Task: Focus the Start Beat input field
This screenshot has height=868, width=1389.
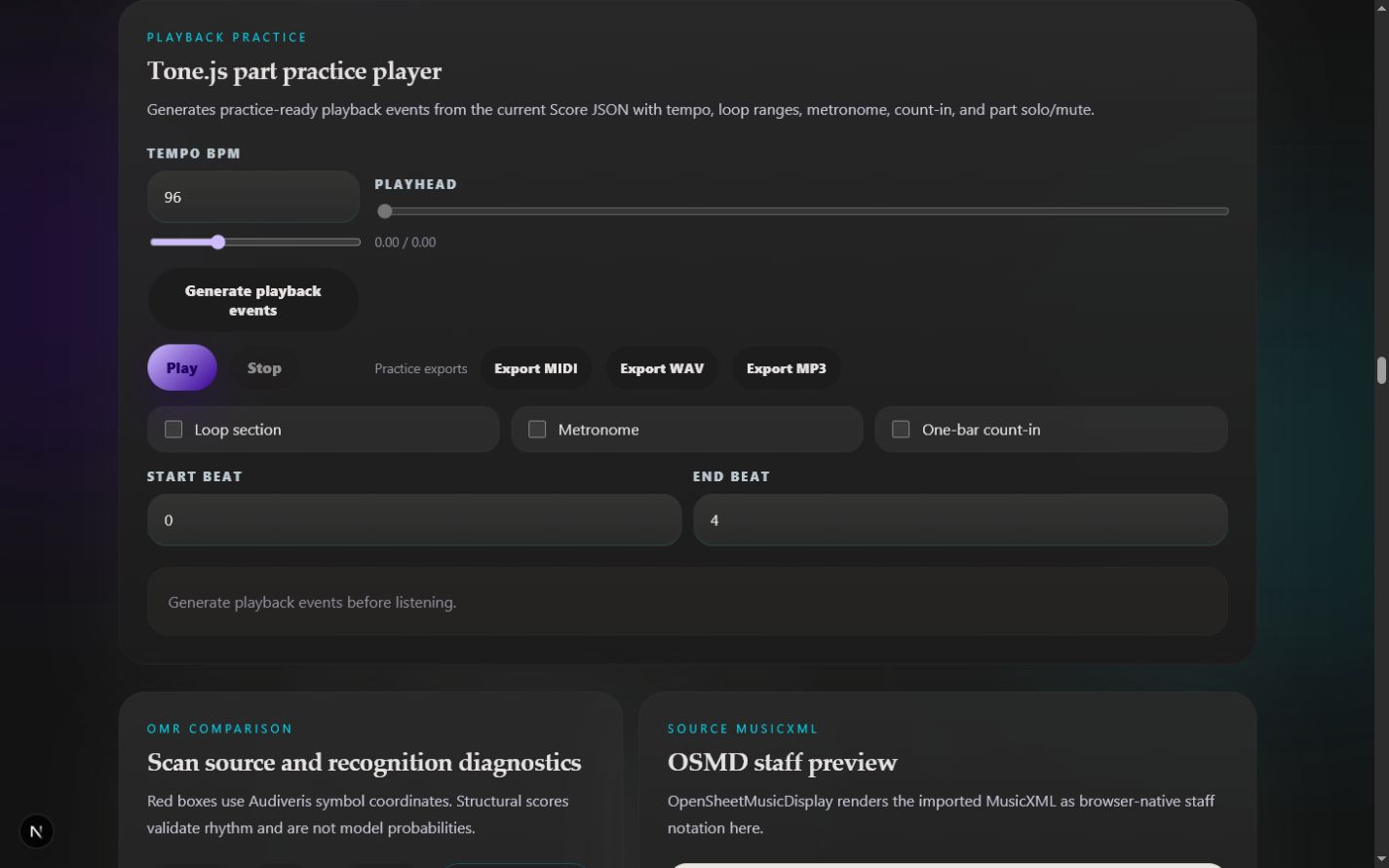Action: coord(414,520)
